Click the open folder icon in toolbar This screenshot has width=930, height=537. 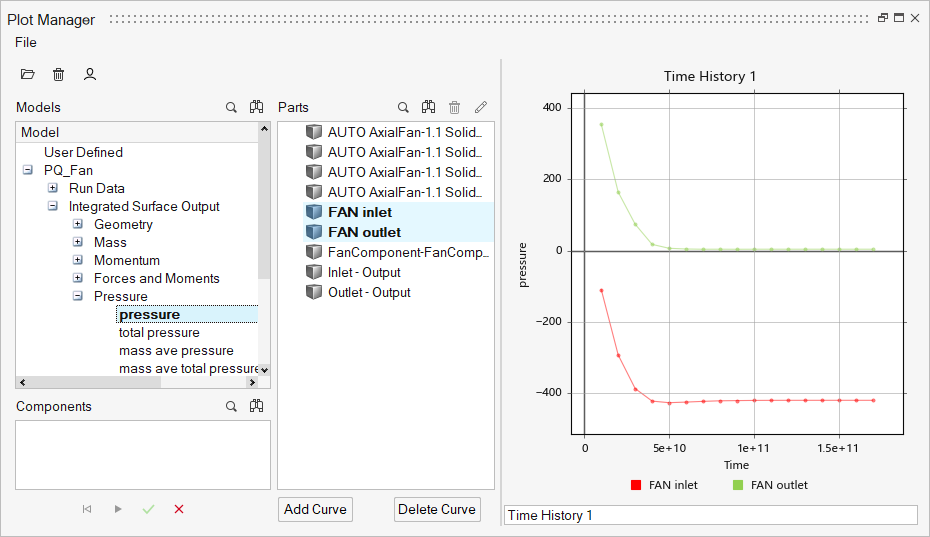pyautogui.click(x=27, y=74)
